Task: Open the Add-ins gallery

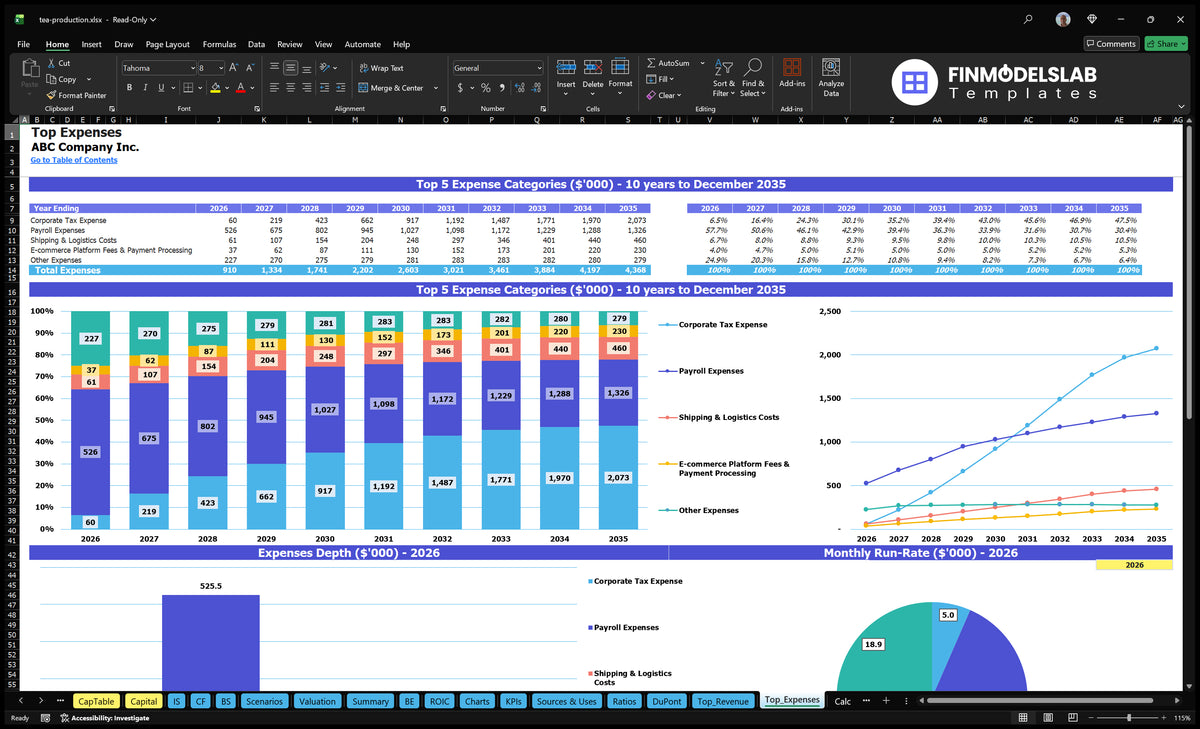Action: [x=792, y=73]
